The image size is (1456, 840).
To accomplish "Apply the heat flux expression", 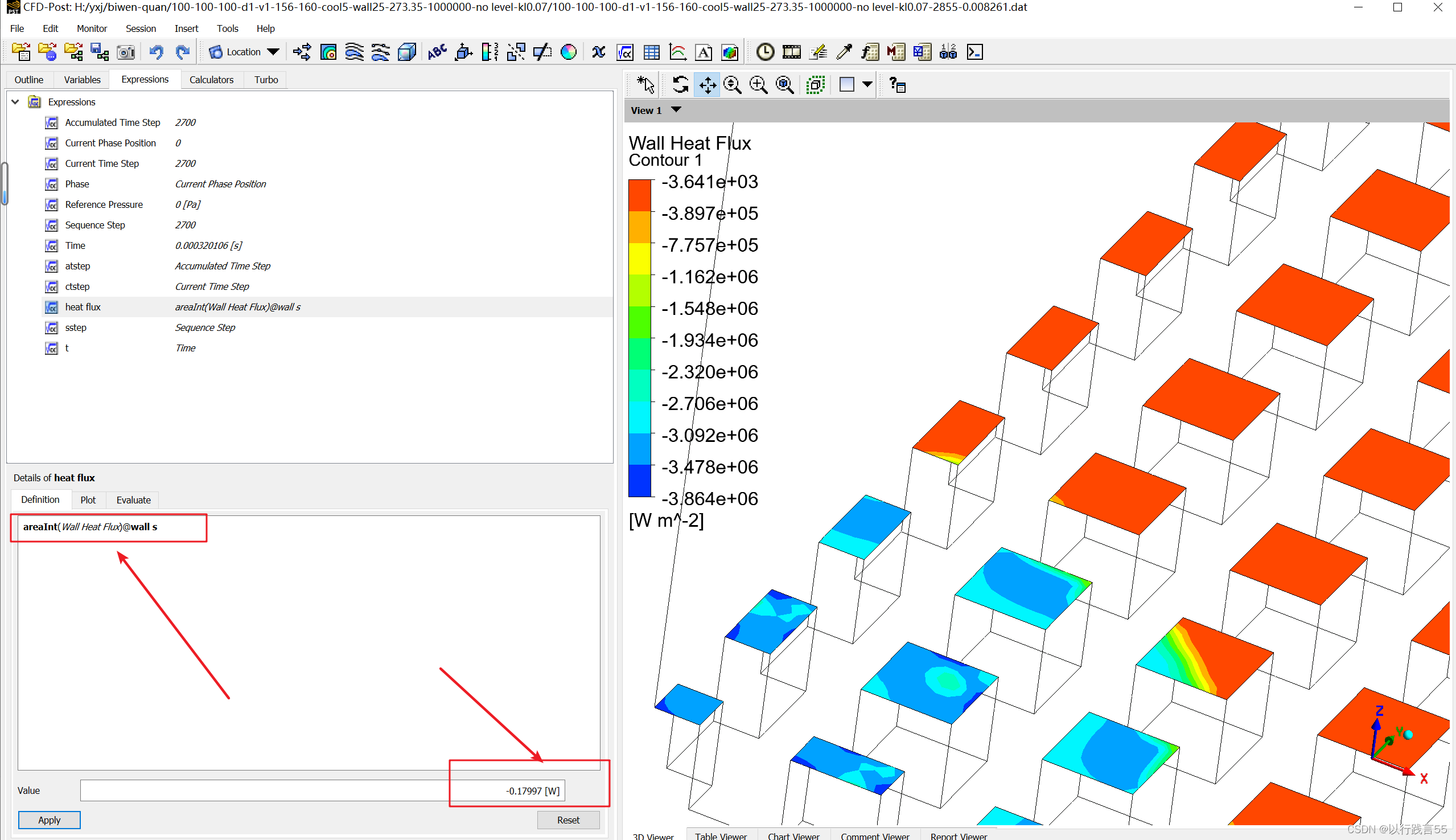I will (49, 820).
